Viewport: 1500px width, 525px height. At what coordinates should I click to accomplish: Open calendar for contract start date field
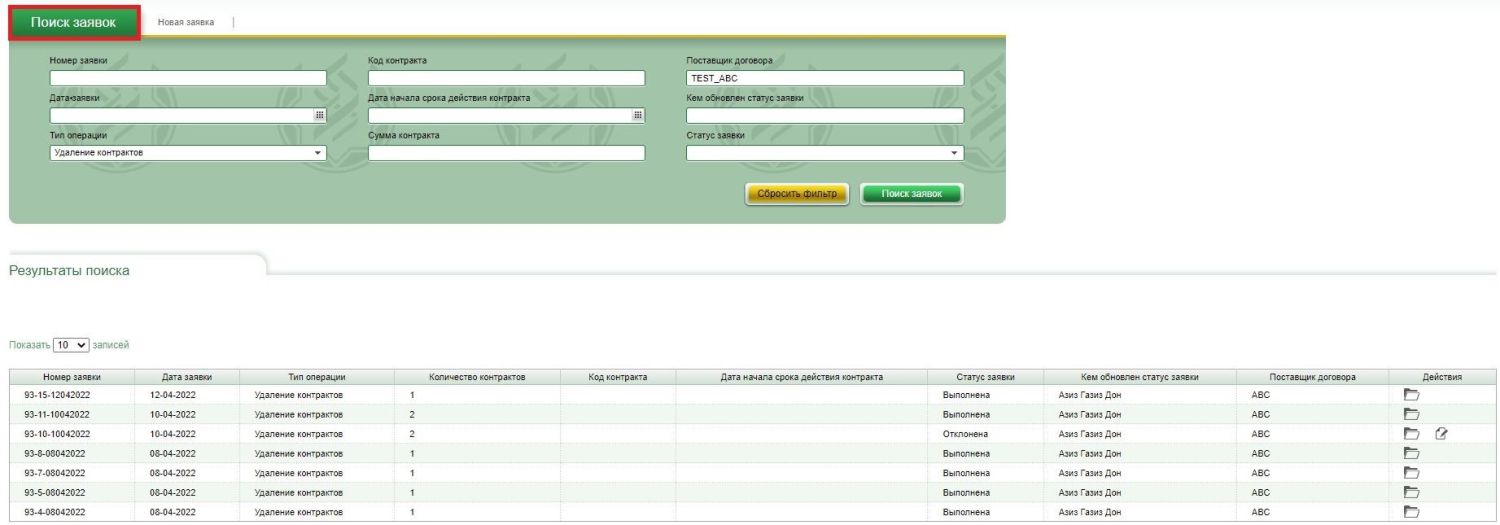pyautogui.click(x=638, y=116)
